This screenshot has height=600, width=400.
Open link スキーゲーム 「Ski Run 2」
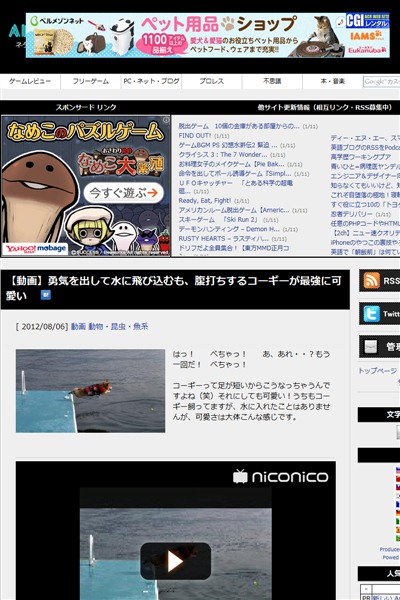pos(218,220)
